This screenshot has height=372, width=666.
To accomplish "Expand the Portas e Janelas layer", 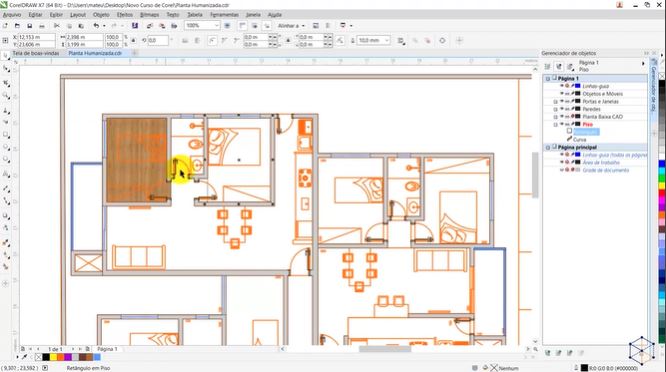I will pos(556,102).
